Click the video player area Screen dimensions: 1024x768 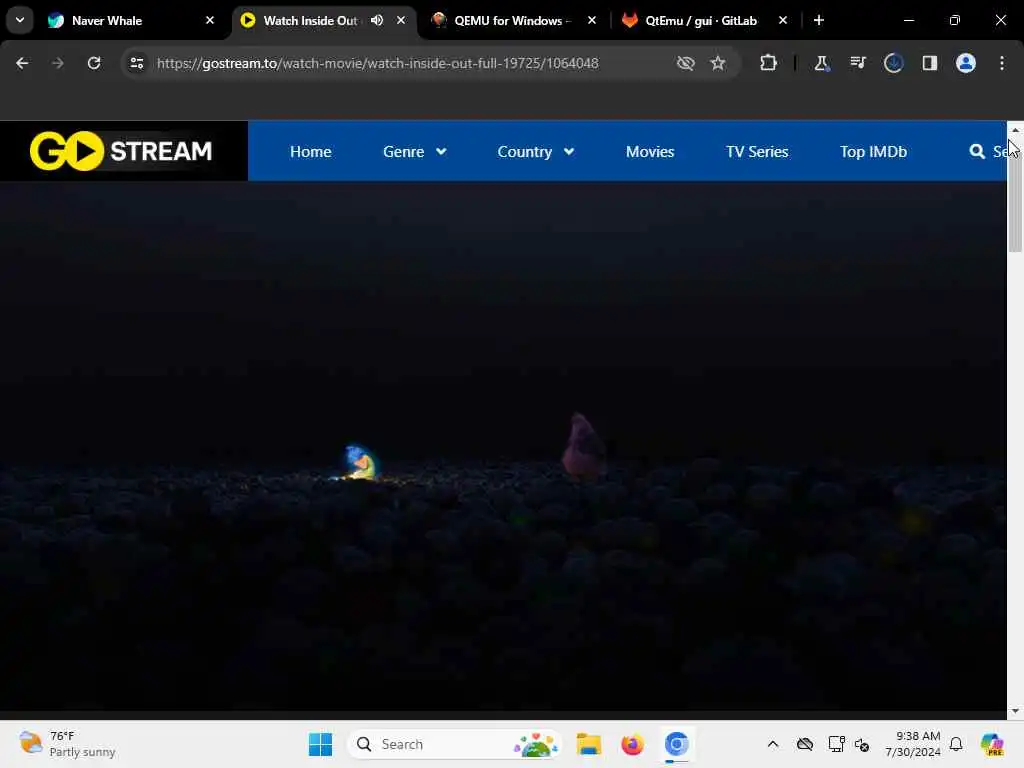point(503,445)
